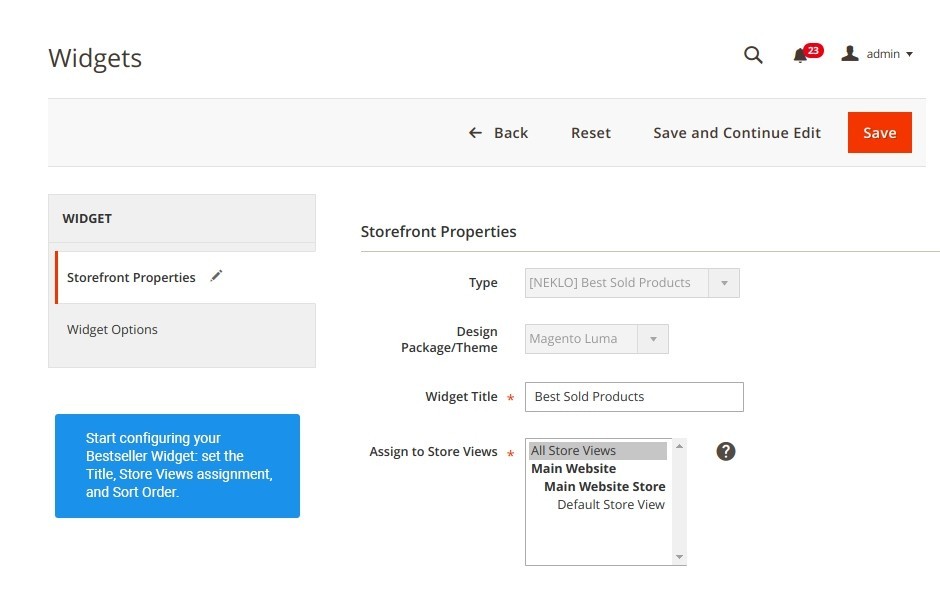Click the pencil icon beside Storefront Properties

(x=216, y=276)
